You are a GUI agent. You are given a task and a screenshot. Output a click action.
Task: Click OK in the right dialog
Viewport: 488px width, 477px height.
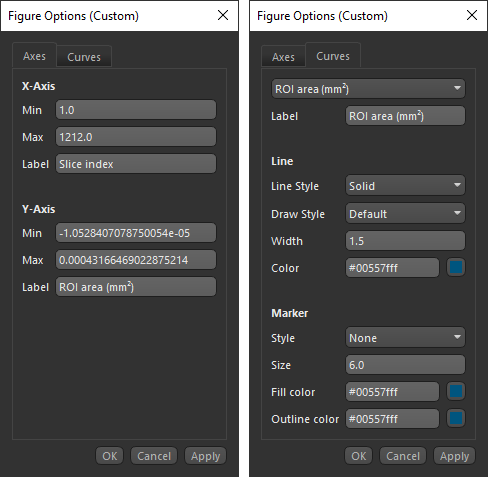click(x=359, y=456)
